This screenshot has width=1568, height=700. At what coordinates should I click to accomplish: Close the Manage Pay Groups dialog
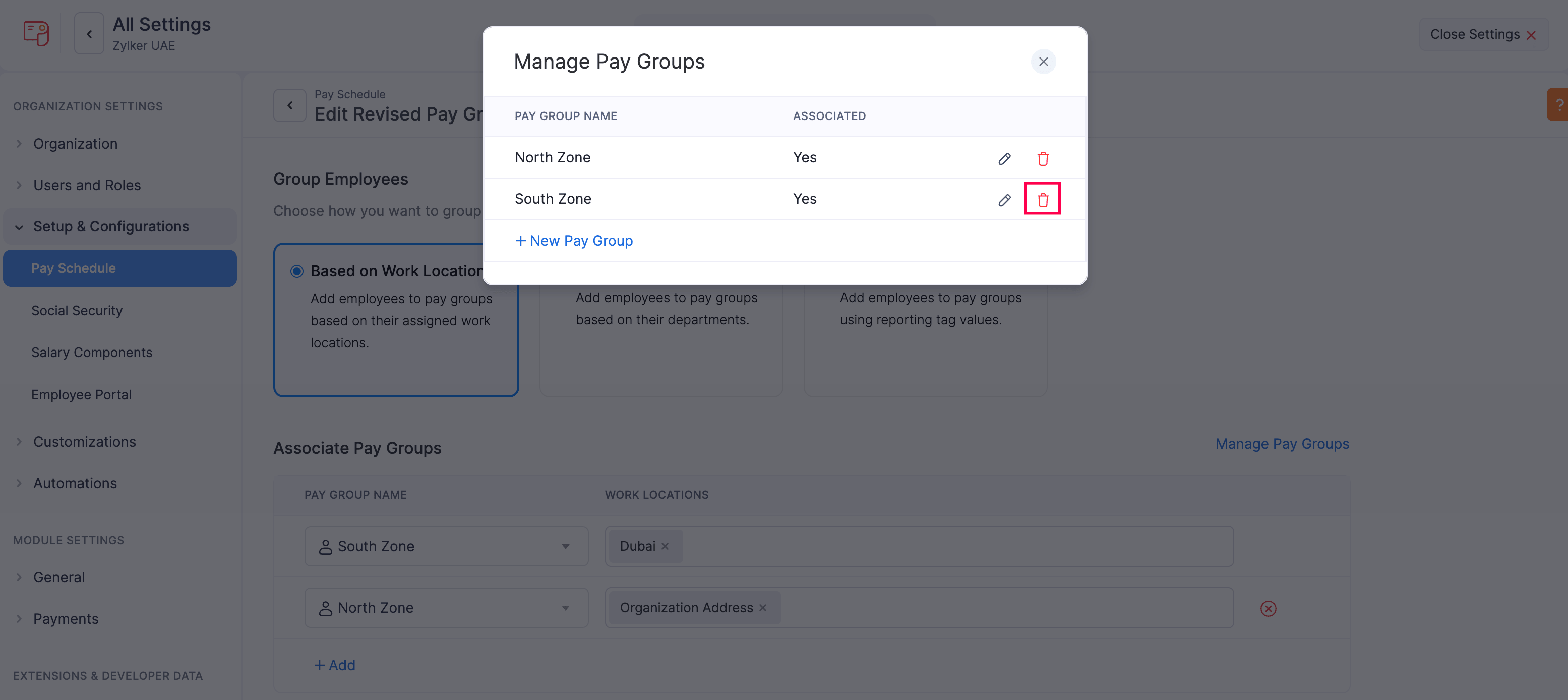(1043, 62)
